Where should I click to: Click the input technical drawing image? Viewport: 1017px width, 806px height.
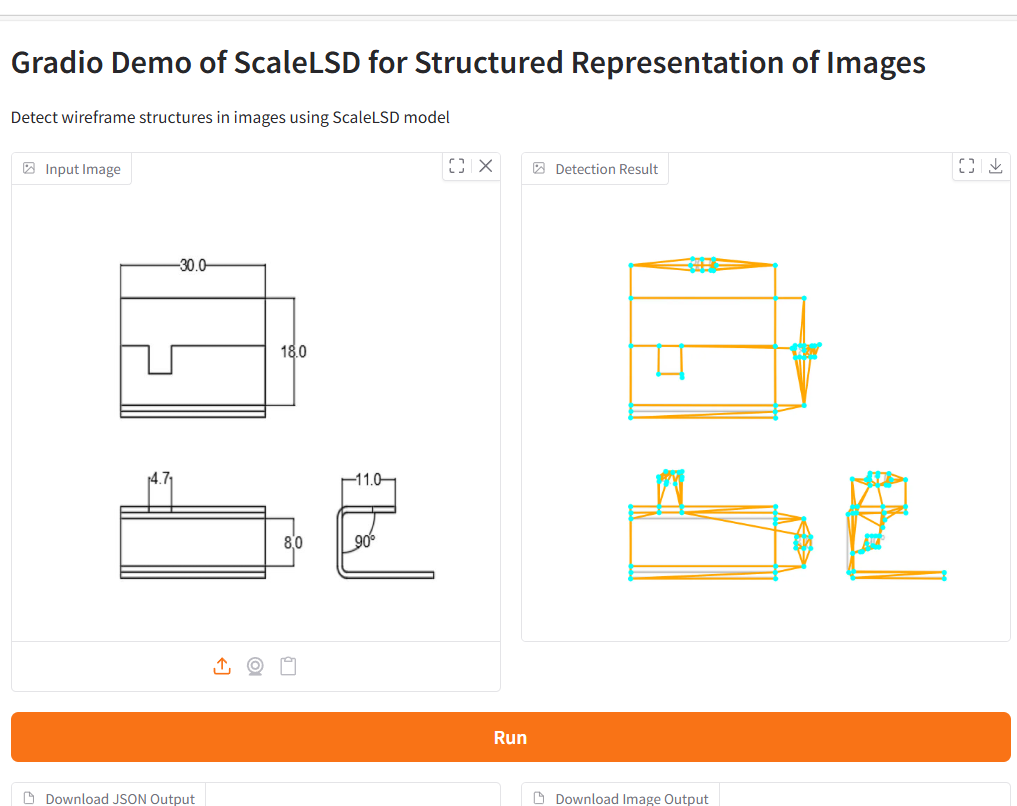[x=256, y=413]
